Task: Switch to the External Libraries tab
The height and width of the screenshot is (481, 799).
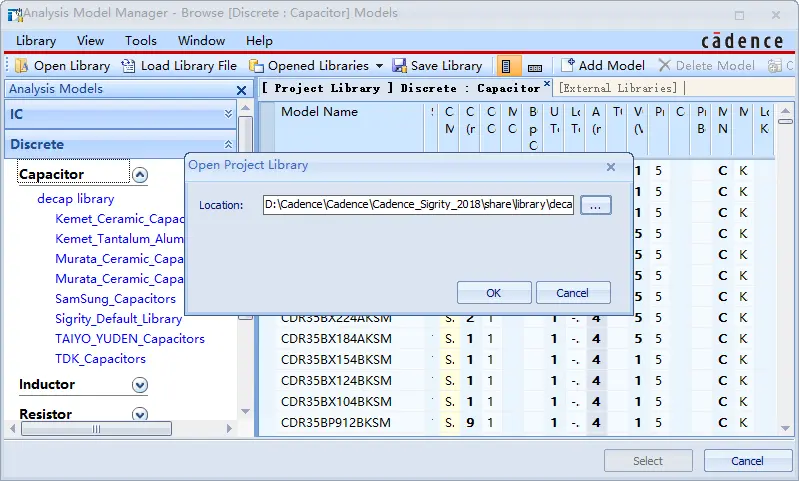Action: (618, 88)
